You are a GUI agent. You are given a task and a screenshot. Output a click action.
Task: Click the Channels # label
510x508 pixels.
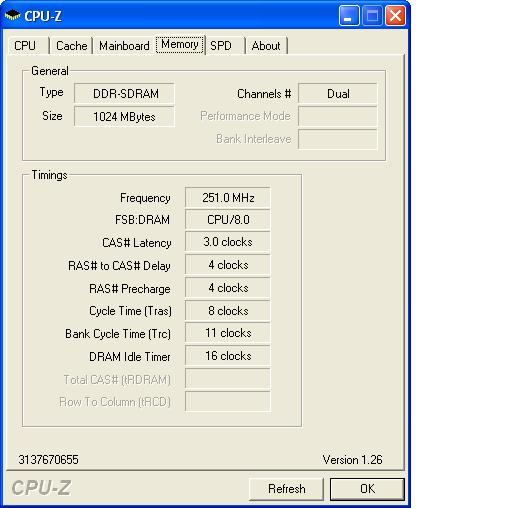click(264, 94)
